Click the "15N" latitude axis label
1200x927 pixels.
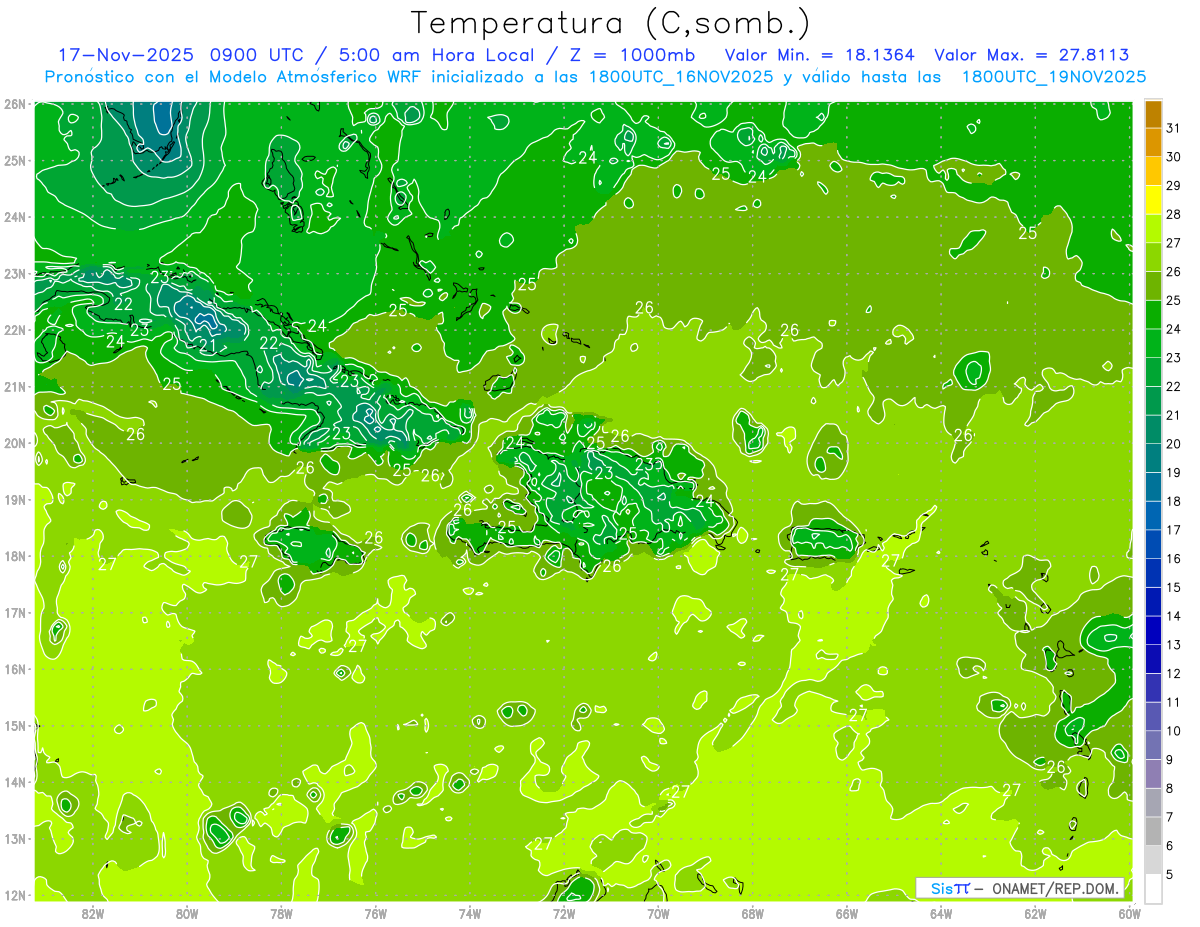[15, 726]
